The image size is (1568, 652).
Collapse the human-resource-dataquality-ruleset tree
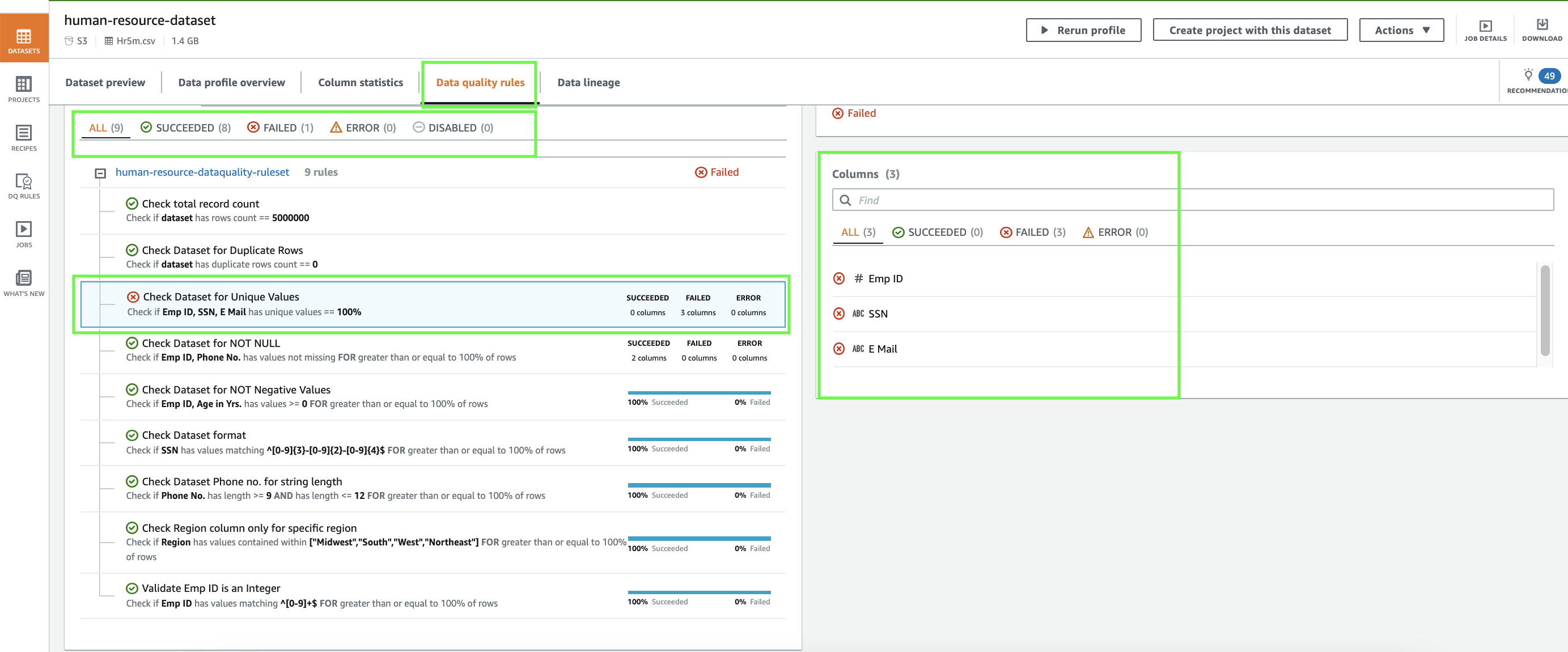100,173
